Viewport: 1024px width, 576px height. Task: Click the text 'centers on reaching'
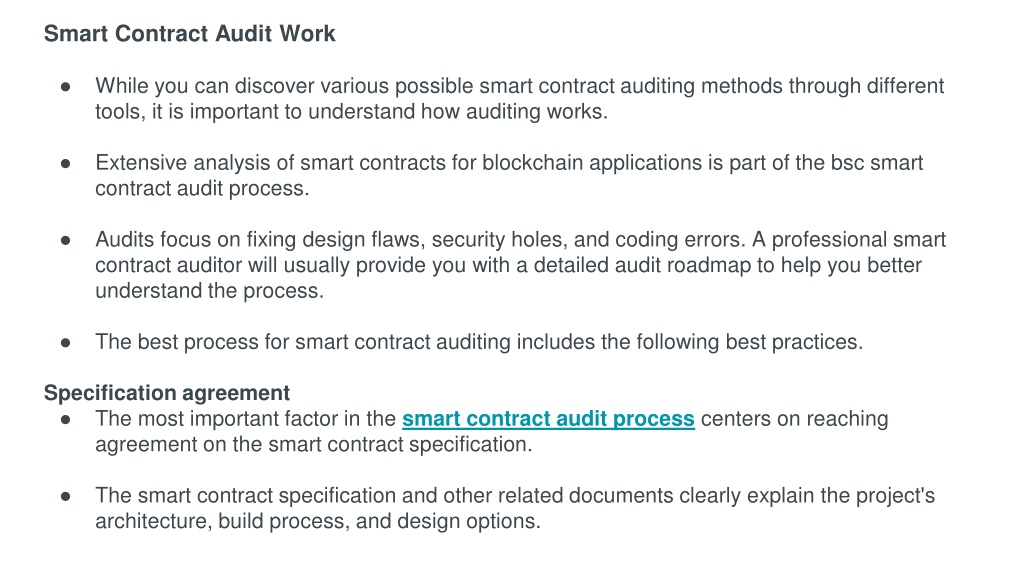pyautogui.click(x=795, y=419)
